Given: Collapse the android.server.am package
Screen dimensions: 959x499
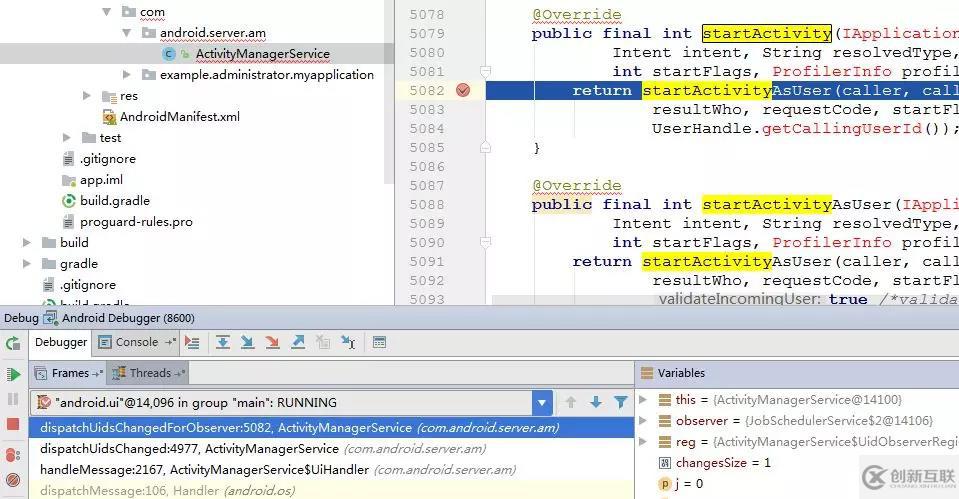Looking at the screenshot, I should pos(127,33).
